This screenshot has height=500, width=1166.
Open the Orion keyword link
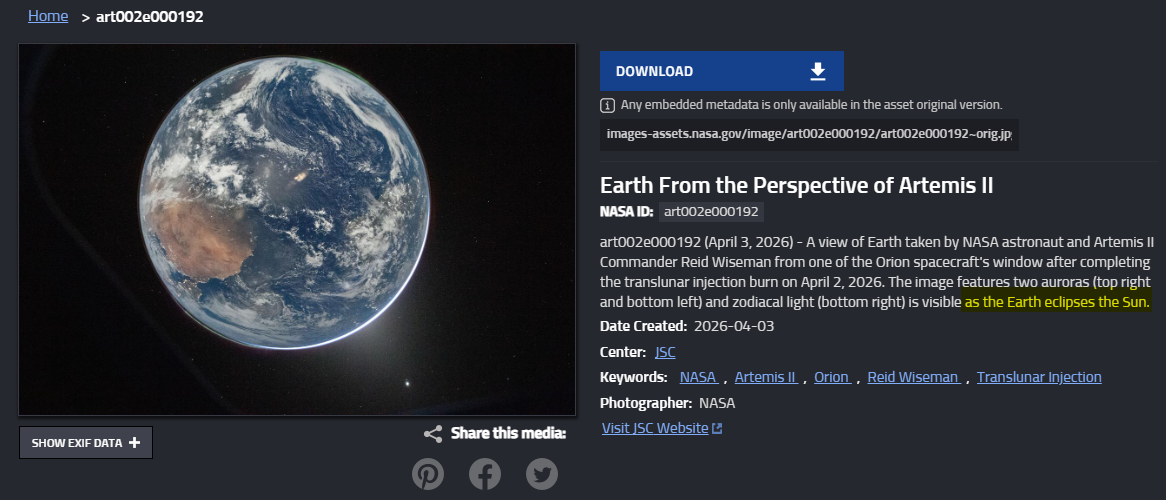pos(833,377)
